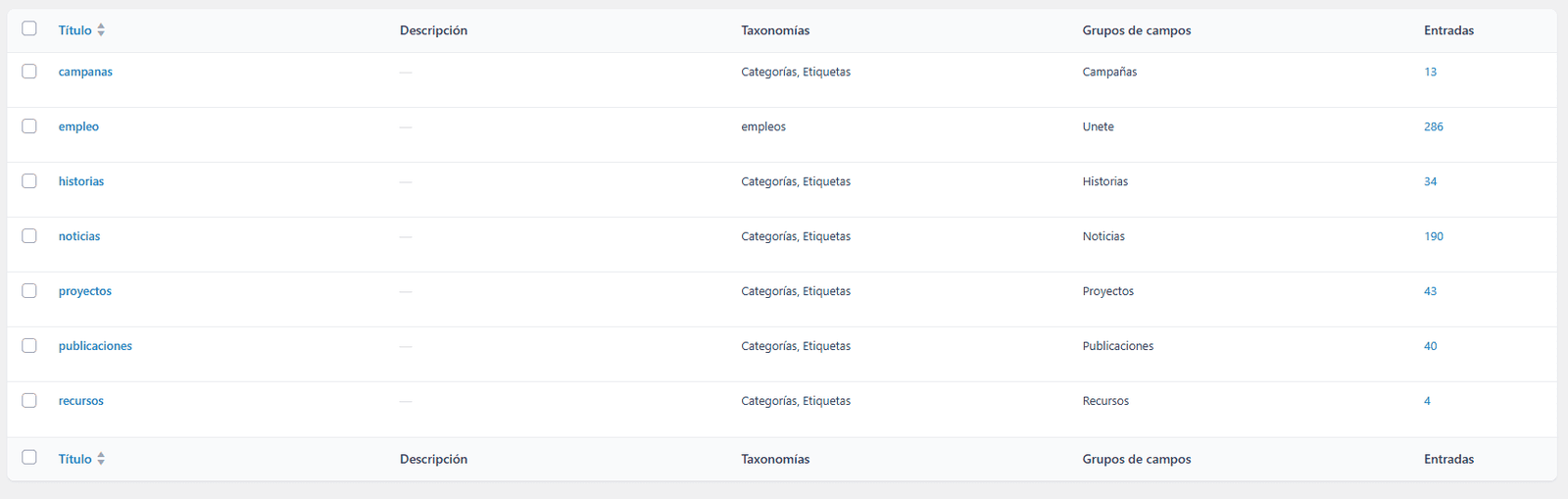Screen dimensions: 1568x499
Task: Click the footer Título column label
Action: 74,459
